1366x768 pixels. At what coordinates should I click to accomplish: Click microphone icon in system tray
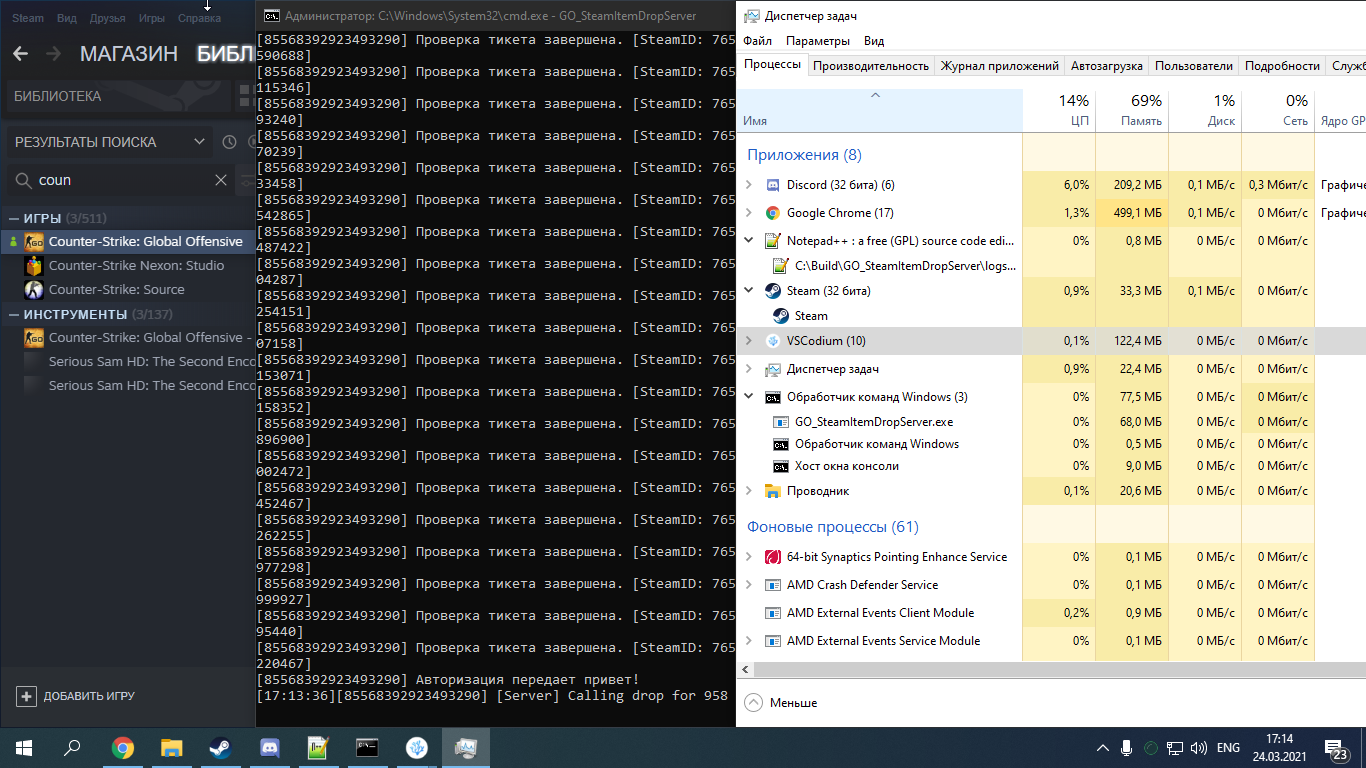pyautogui.click(x=1127, y=748)
